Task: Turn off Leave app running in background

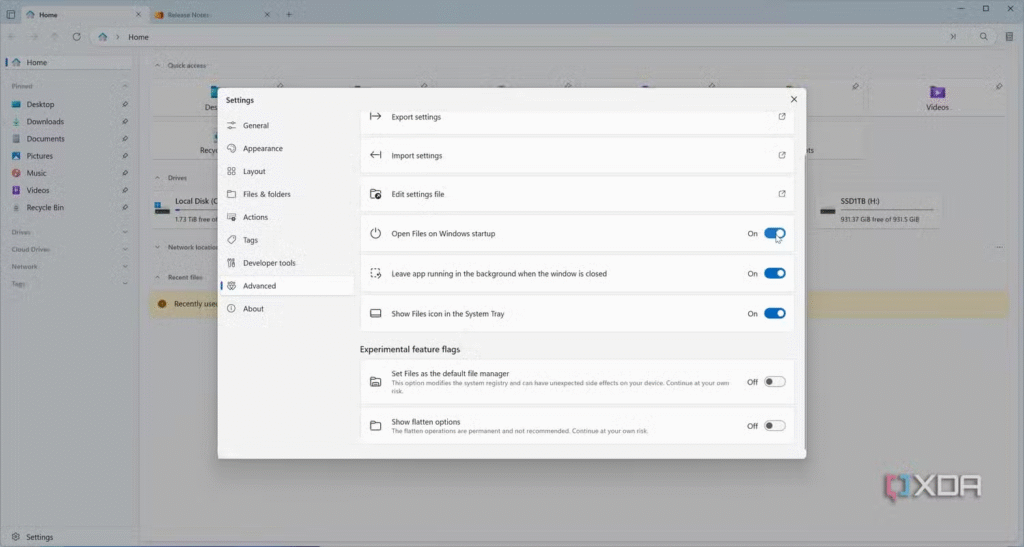Action: [x=775, y=273]
